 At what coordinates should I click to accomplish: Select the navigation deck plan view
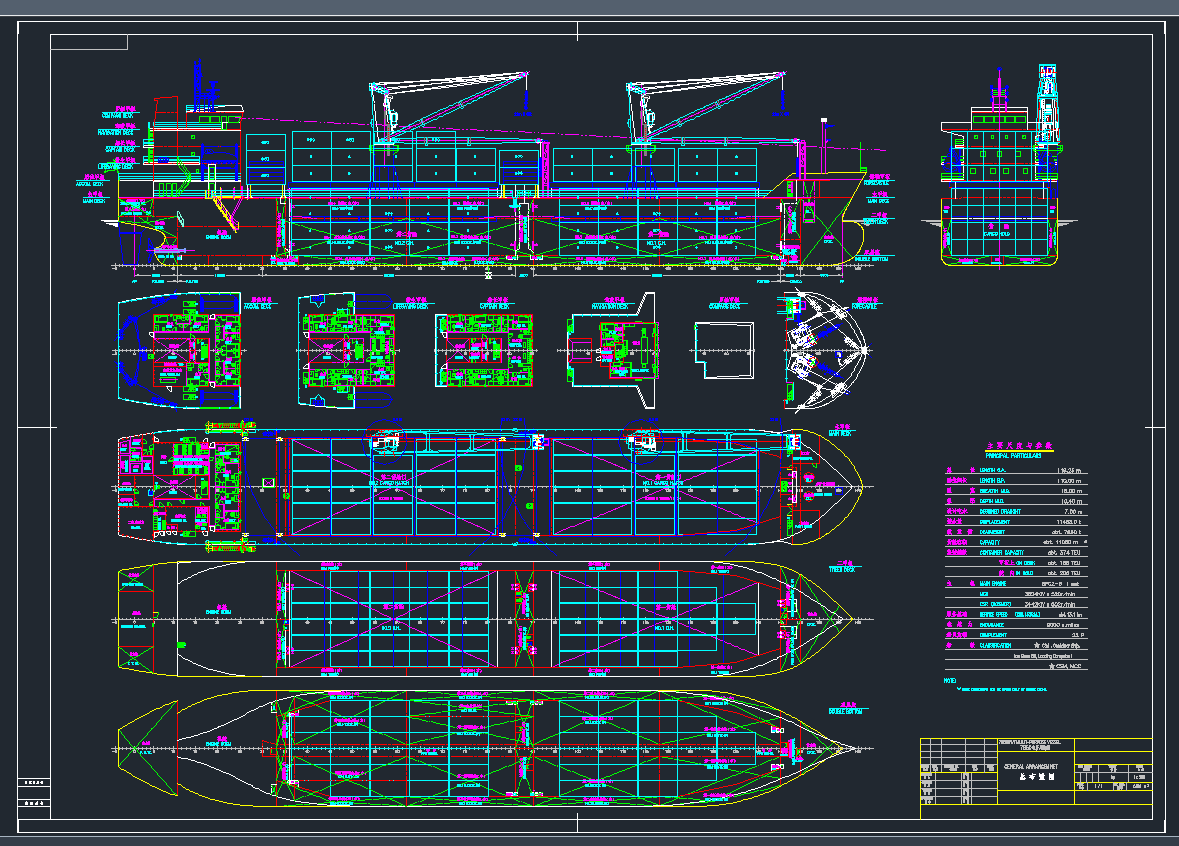[610, 349]
